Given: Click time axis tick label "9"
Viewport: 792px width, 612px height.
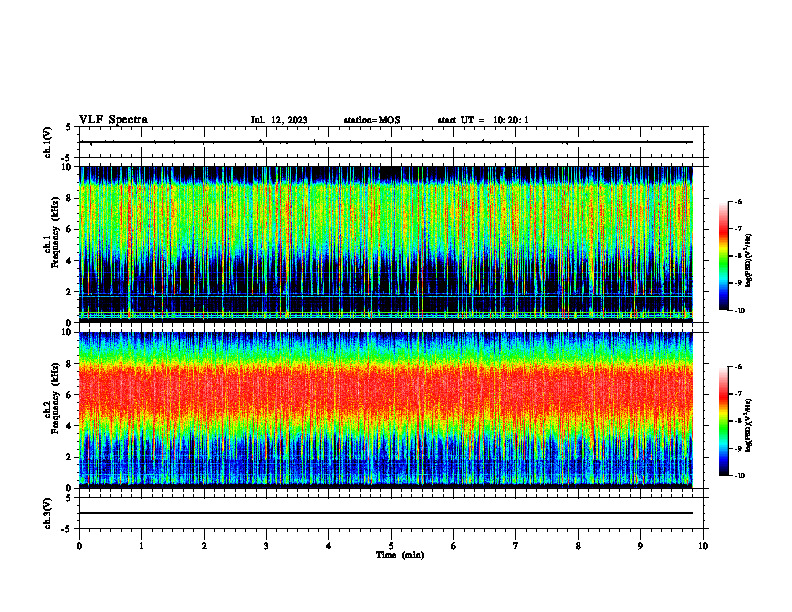Looking at the screenshot, I should (x=640, y=546).
